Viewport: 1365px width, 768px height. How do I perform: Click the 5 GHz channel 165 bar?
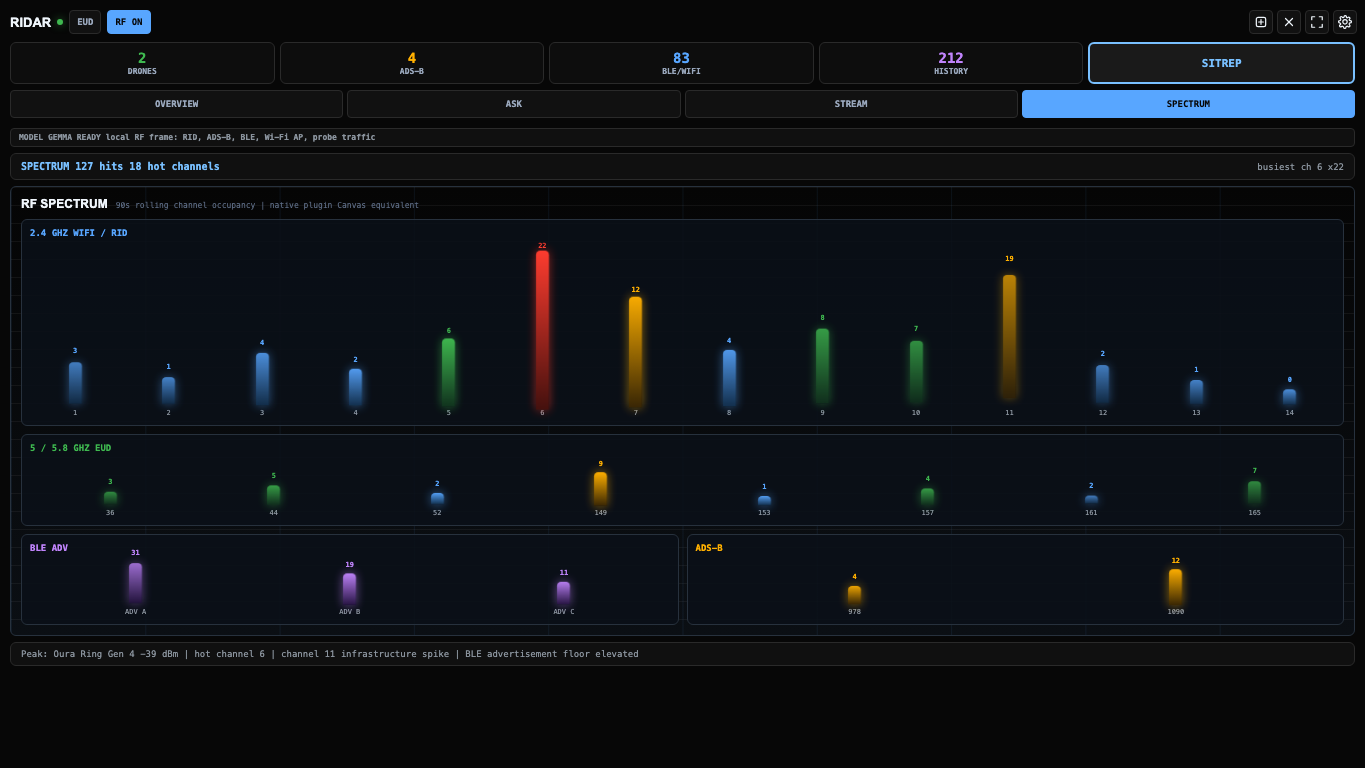[x=1254, y=493]
